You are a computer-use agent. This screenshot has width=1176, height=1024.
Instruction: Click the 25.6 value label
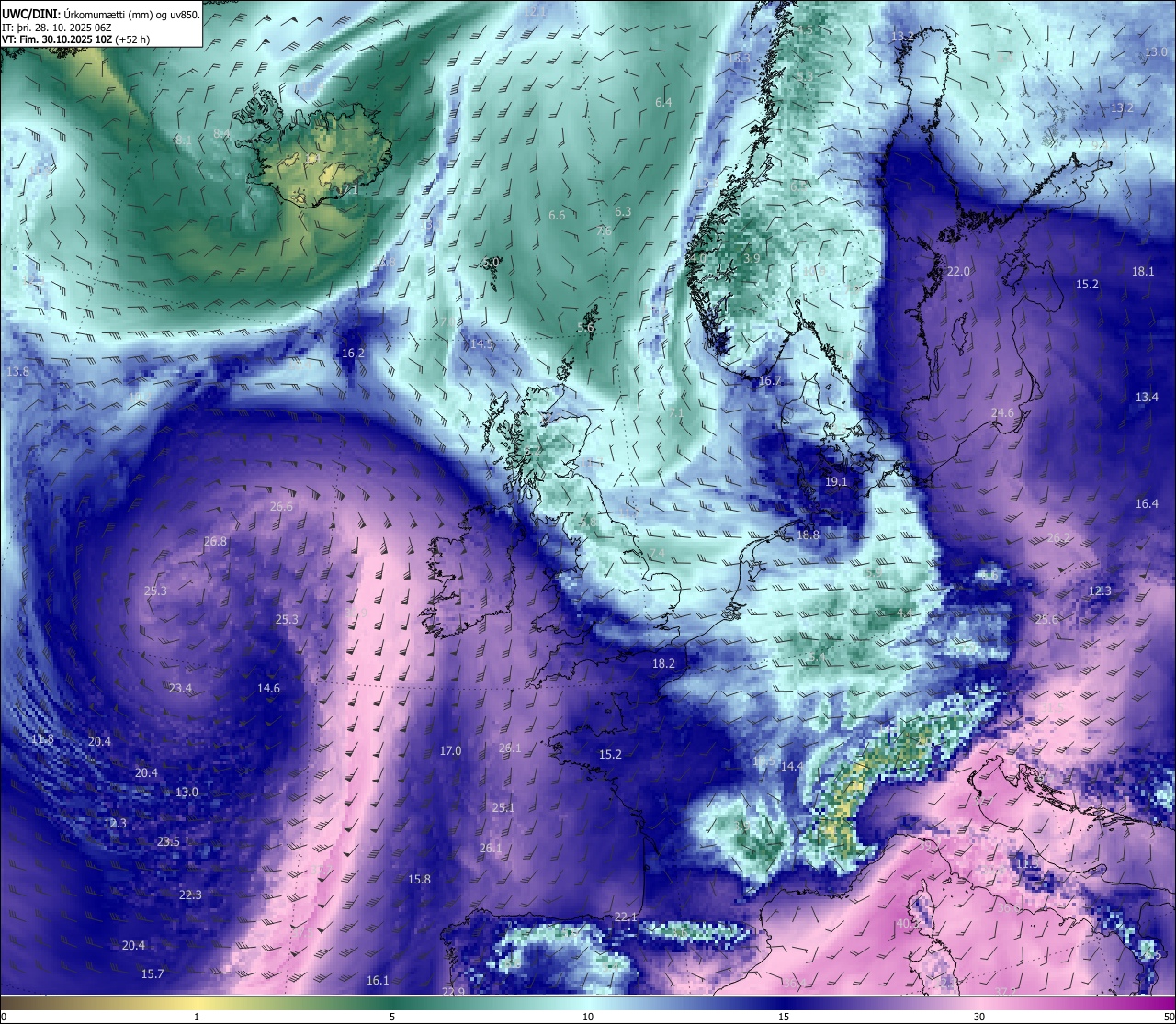1046,619
